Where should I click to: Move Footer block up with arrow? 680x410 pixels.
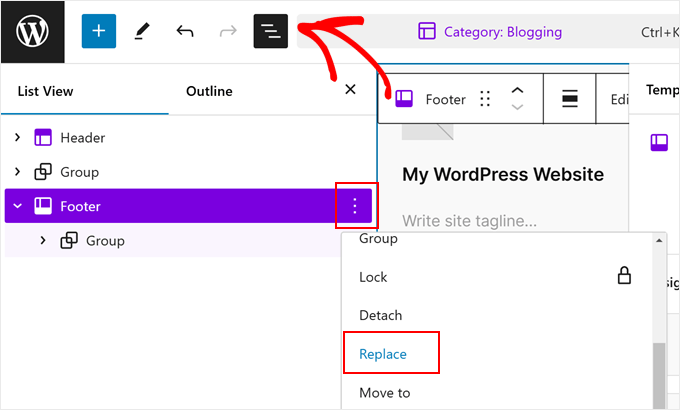click(x=517, y=91)
